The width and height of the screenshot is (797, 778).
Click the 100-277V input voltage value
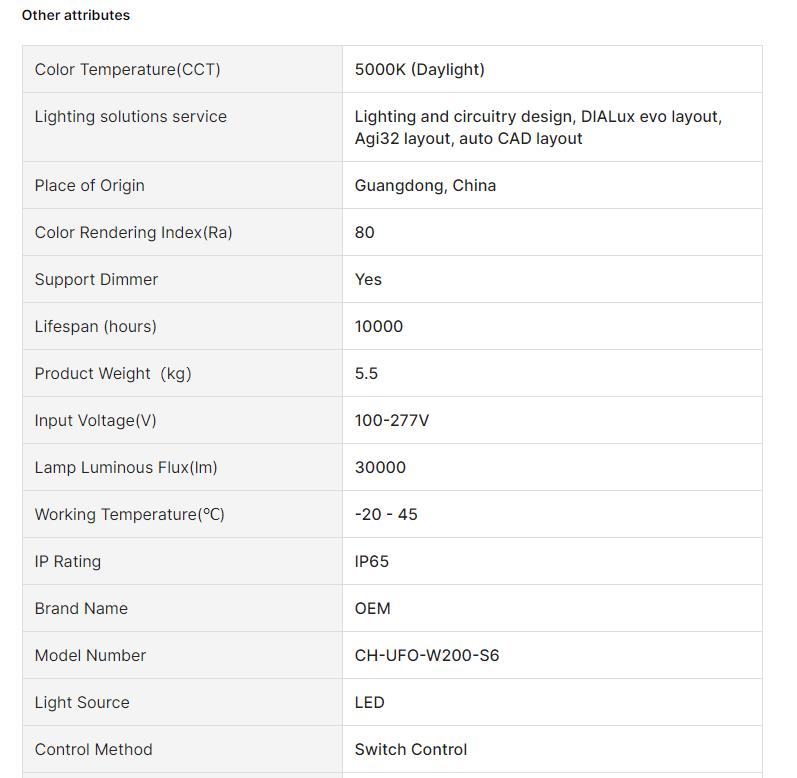pos(392,420)
